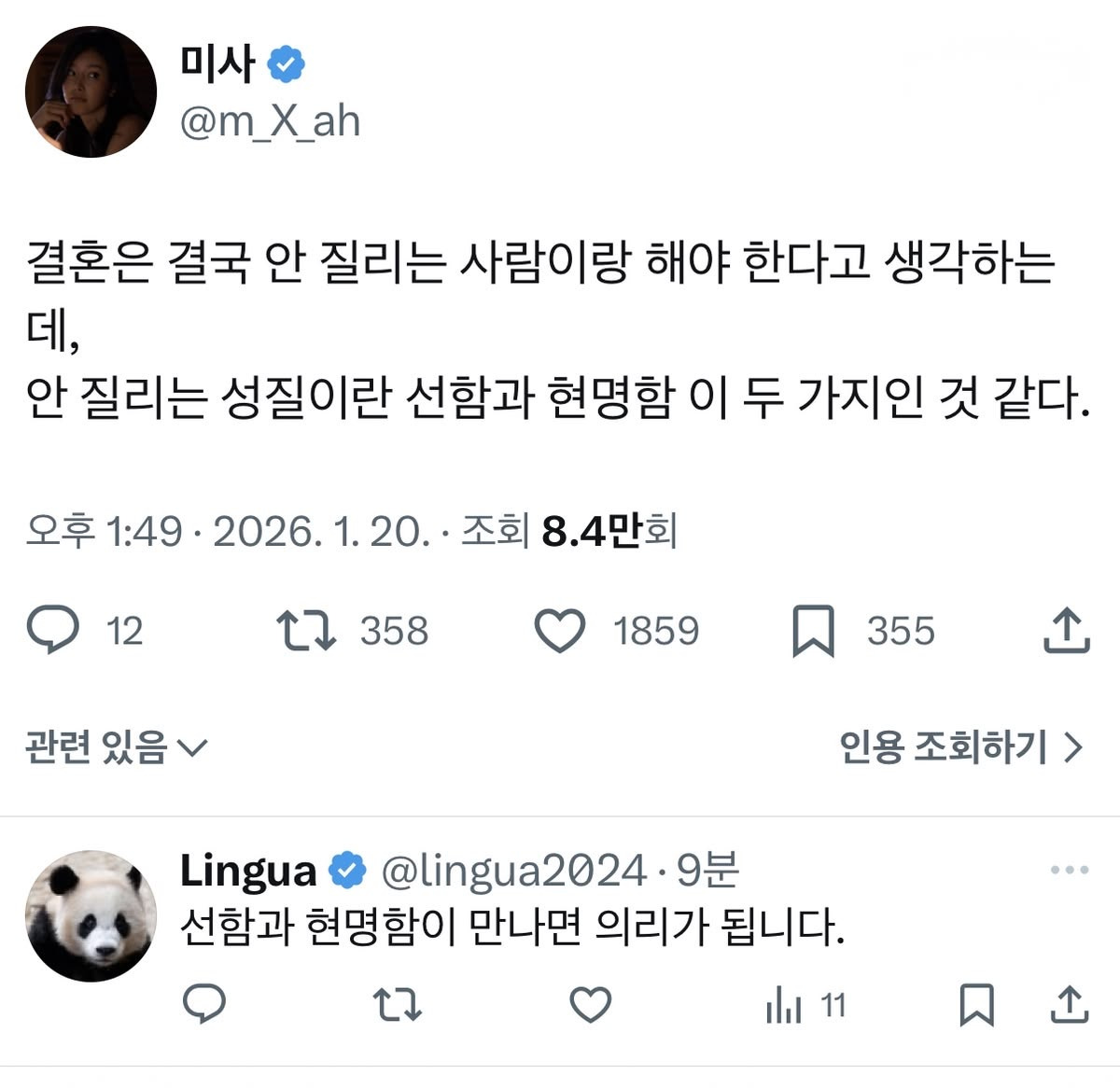Open more options on Lingua's reply
The width and height of the screenshot is (1120, 1088).
click(x=1069, y=870)
